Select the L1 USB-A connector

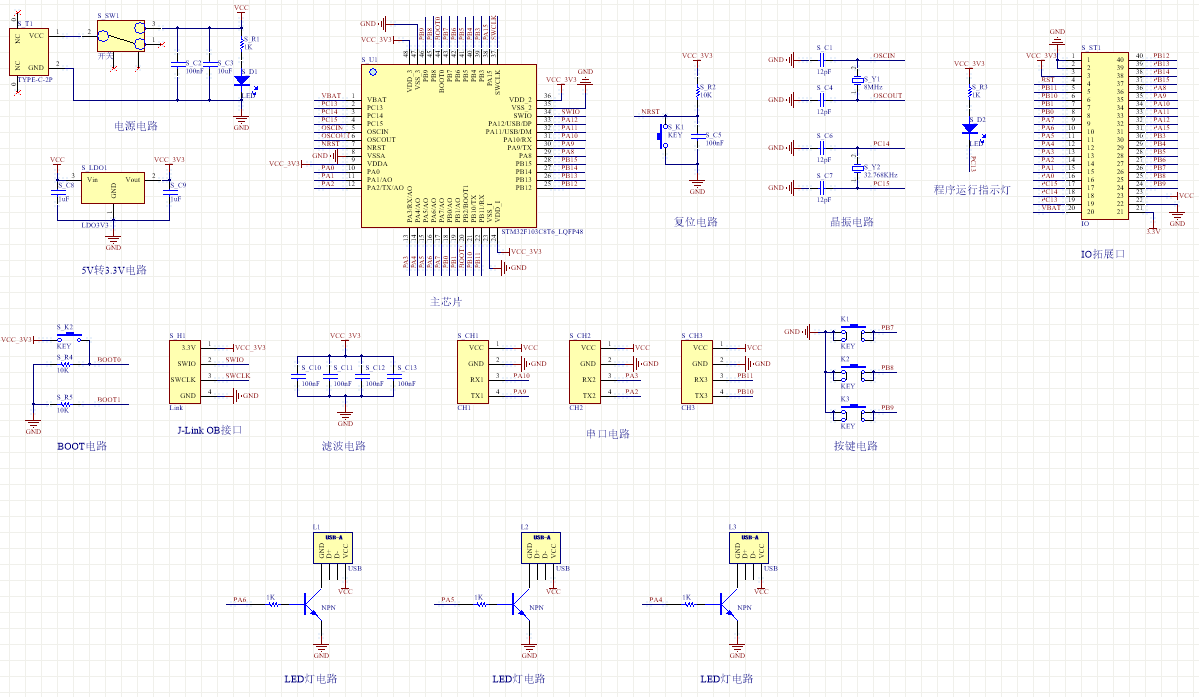point(334,547)
